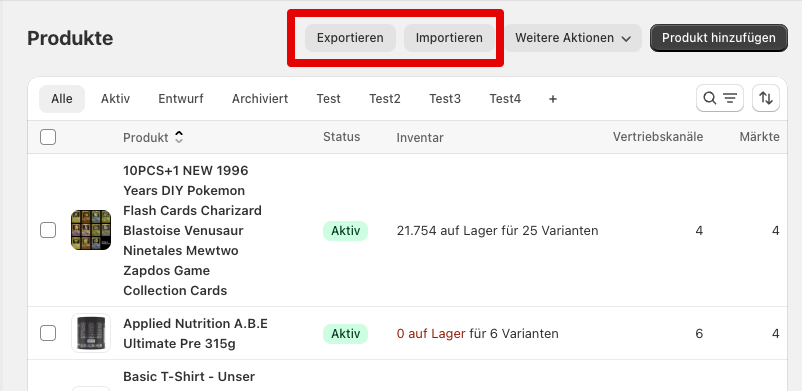
Task: Add a new view with plus icon
Action: click(x=552, y=99)
